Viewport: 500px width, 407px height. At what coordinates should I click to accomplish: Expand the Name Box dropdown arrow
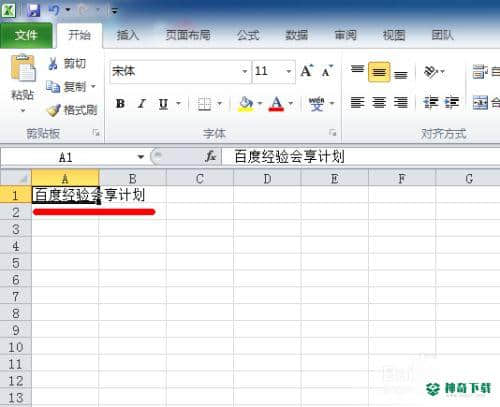point(141,157)
